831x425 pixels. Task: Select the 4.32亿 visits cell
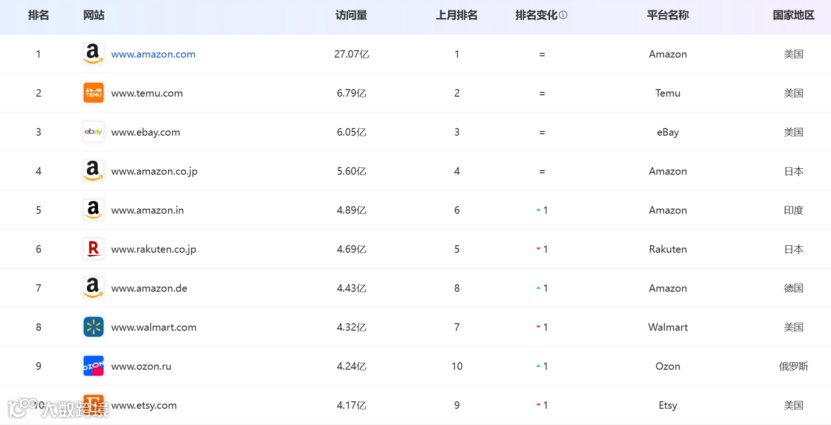click(x=351, y=327)
